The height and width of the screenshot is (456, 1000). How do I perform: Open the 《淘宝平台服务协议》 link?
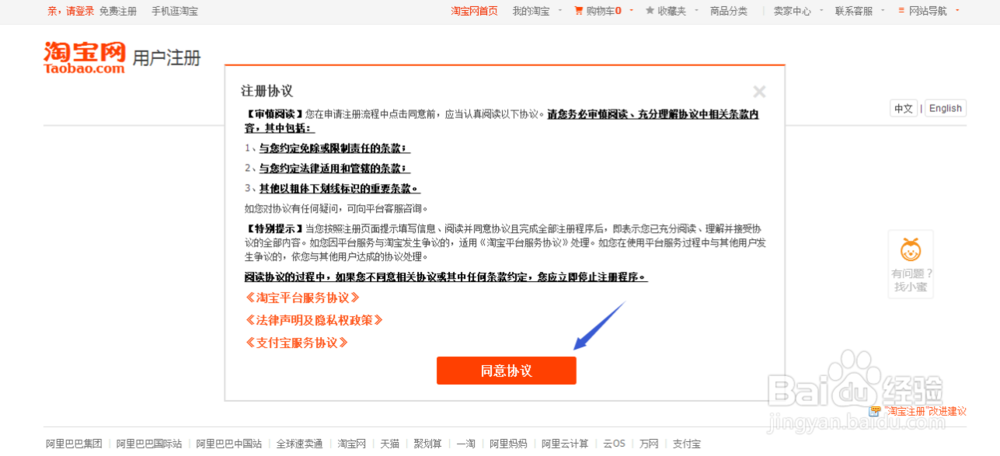pyautogui.click(x=302, y=297)
